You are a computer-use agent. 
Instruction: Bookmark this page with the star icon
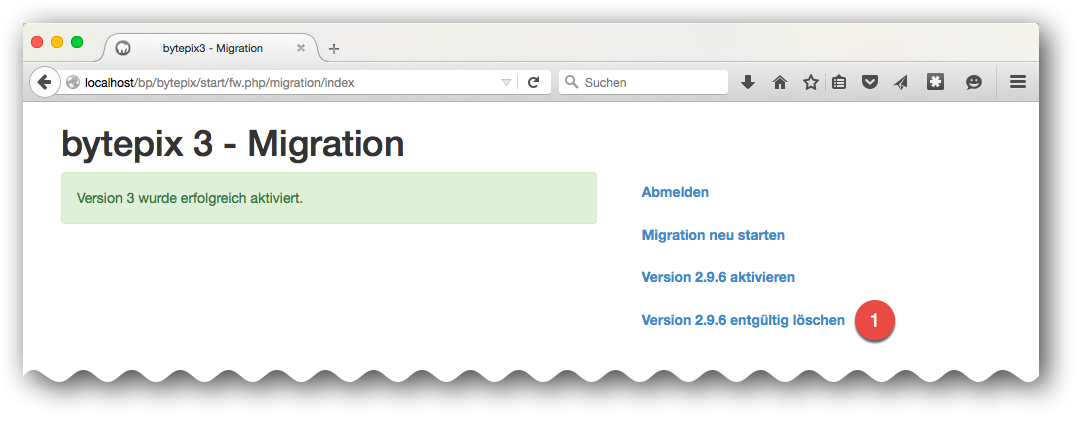click(810, 82)
